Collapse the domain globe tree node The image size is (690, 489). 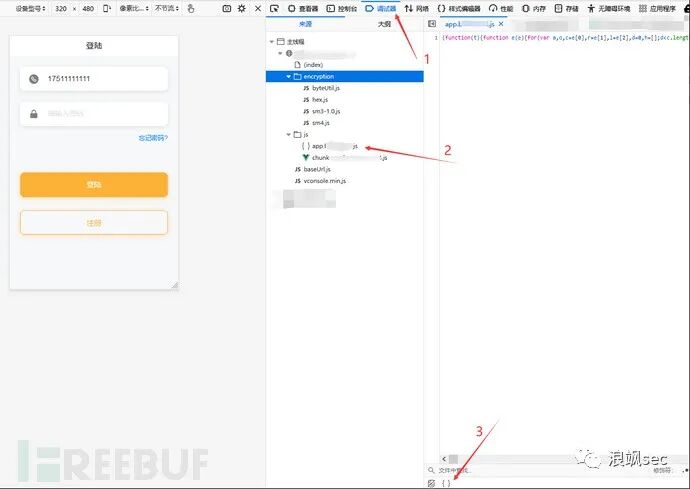coord(280,53)
